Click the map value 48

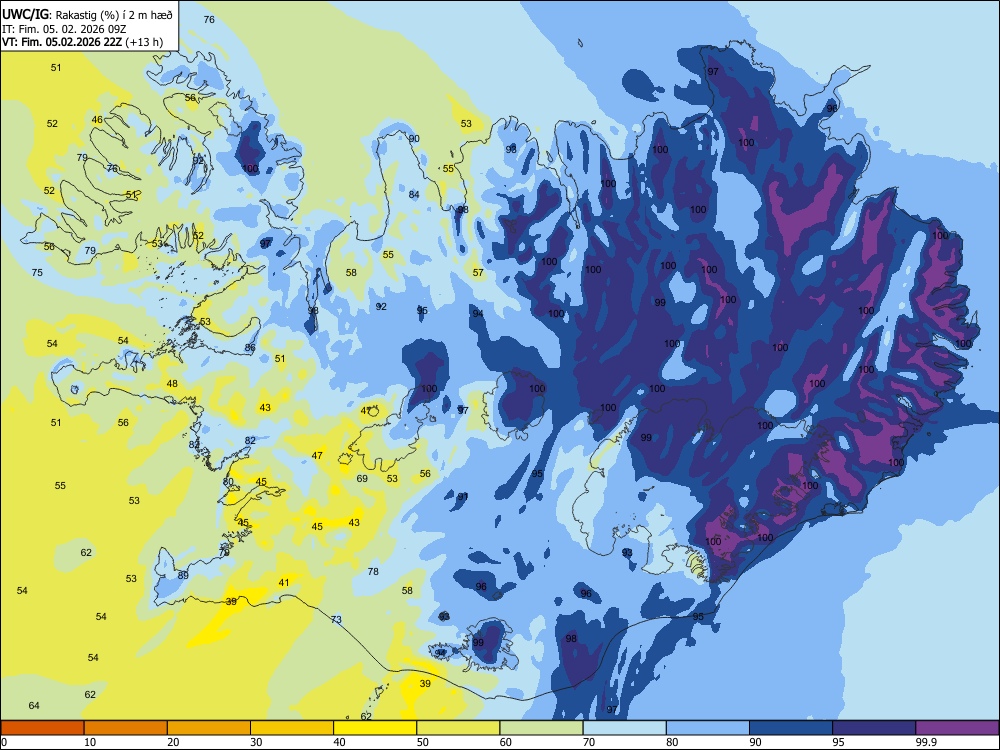click(172, 383)
